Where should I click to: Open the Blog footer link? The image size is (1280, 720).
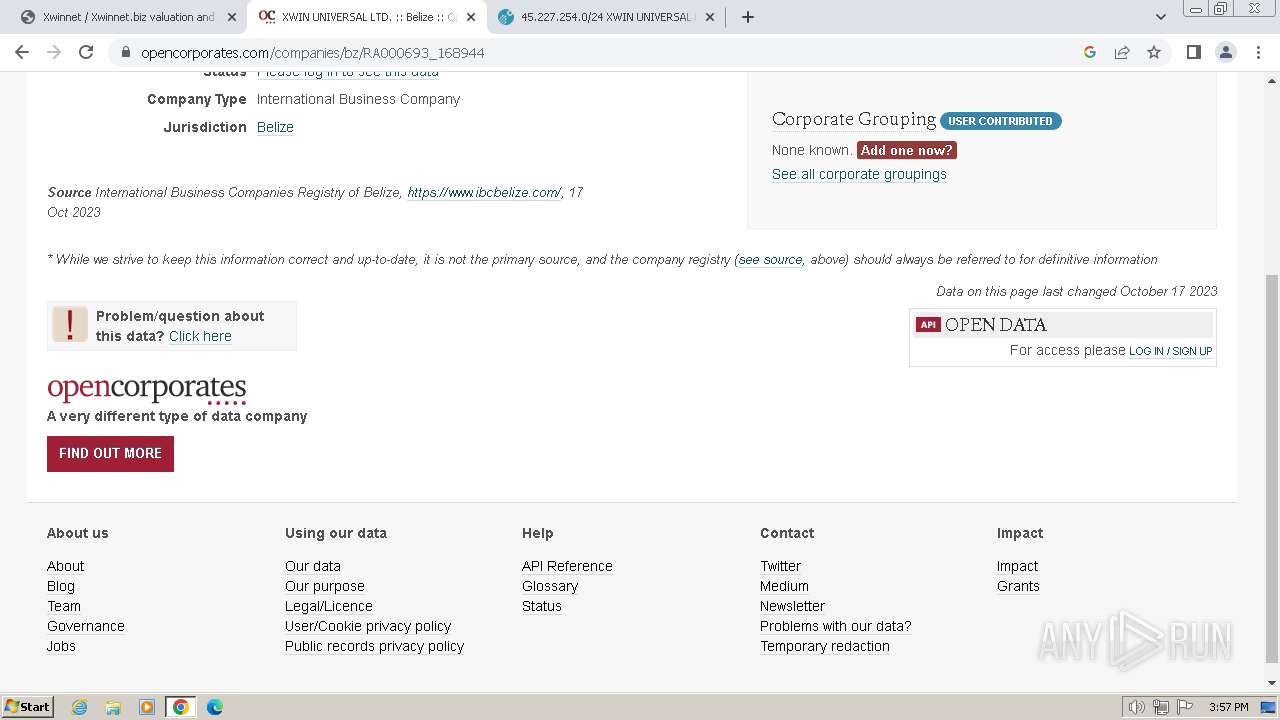click(x=61, y=586)
